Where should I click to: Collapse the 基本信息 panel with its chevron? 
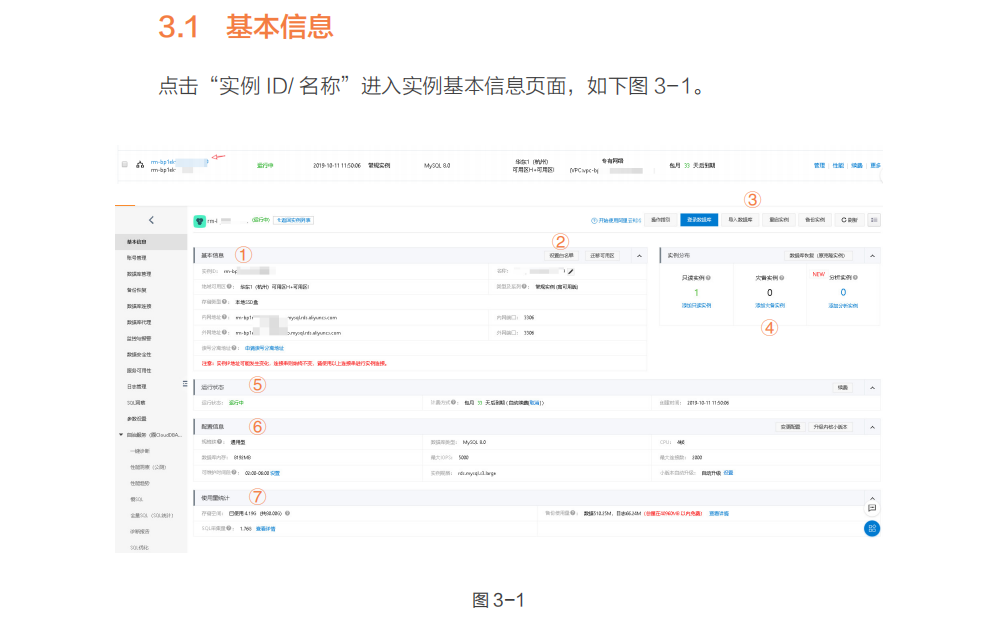click(x=639, y=253)
